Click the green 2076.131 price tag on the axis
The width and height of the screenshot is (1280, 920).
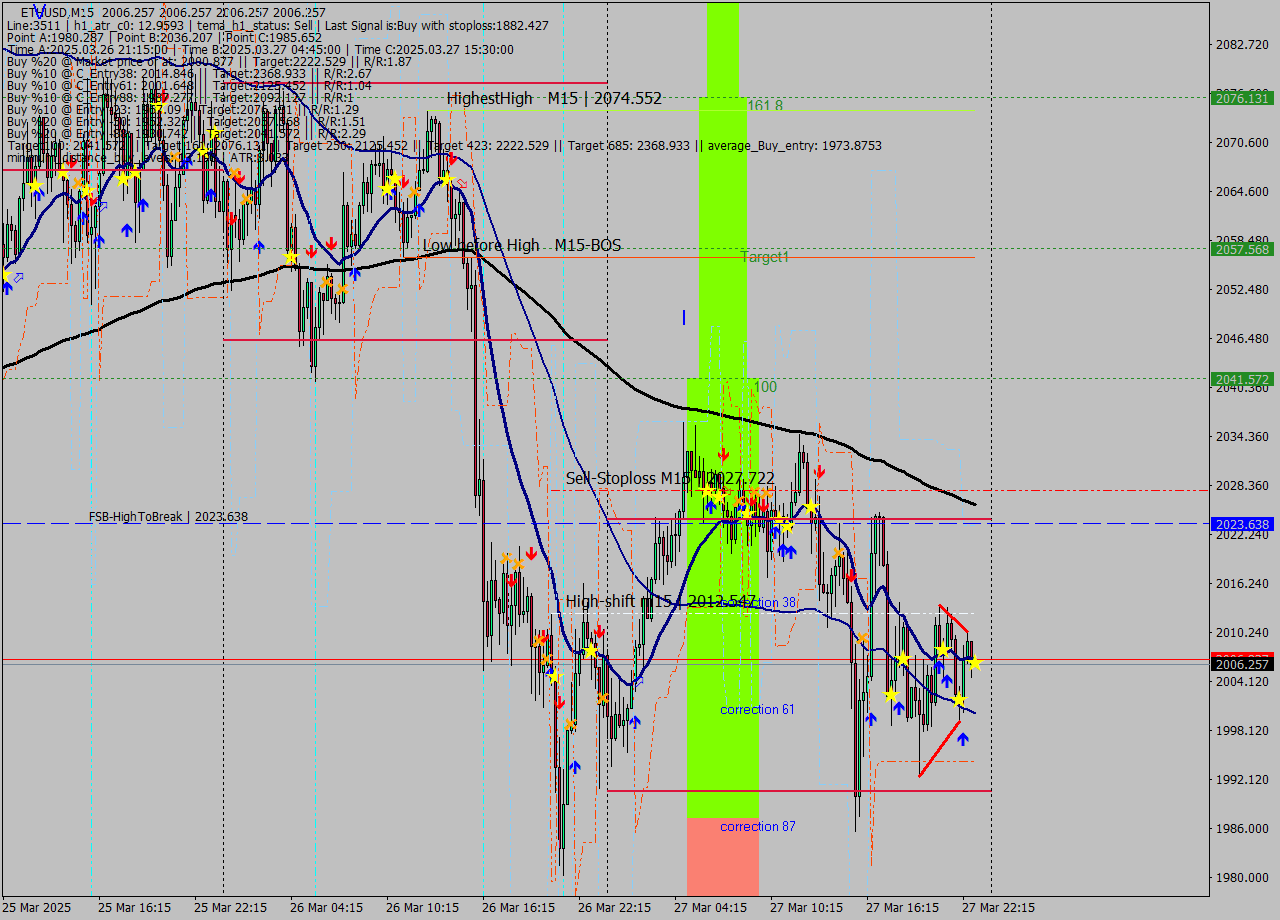(x=1241, y=98)
